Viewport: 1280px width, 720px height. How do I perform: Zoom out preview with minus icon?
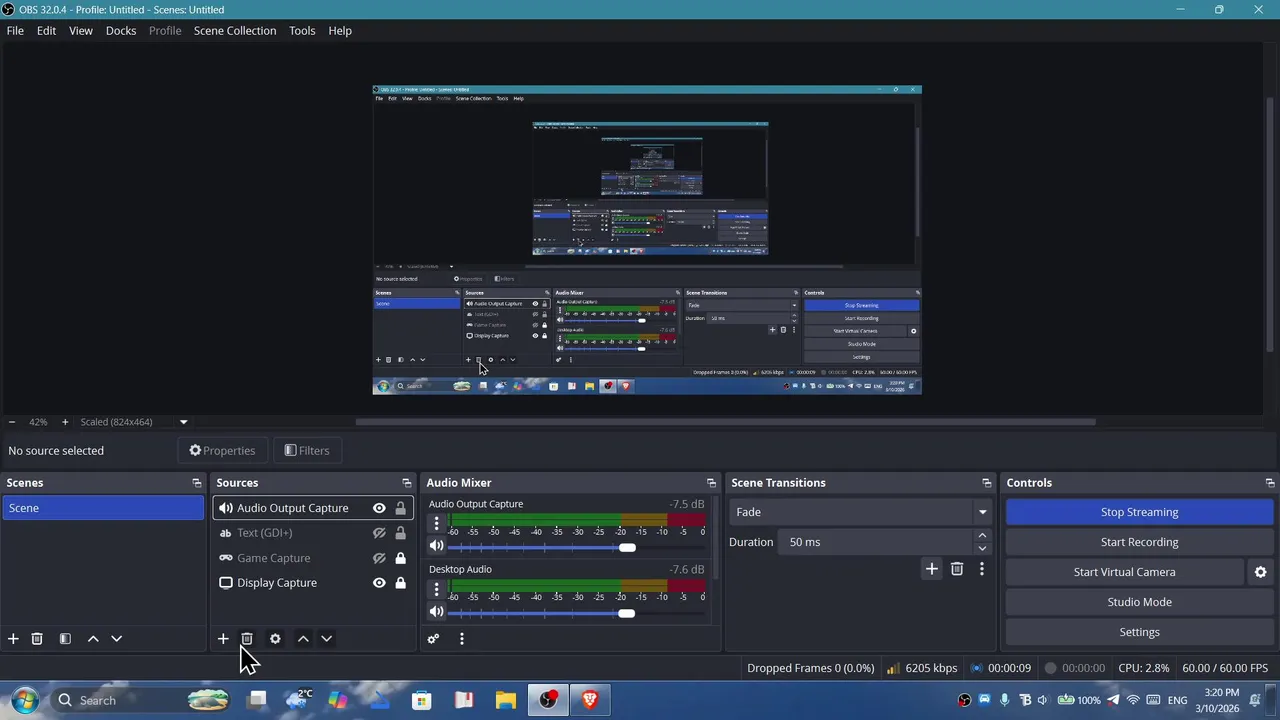point(12,422)
